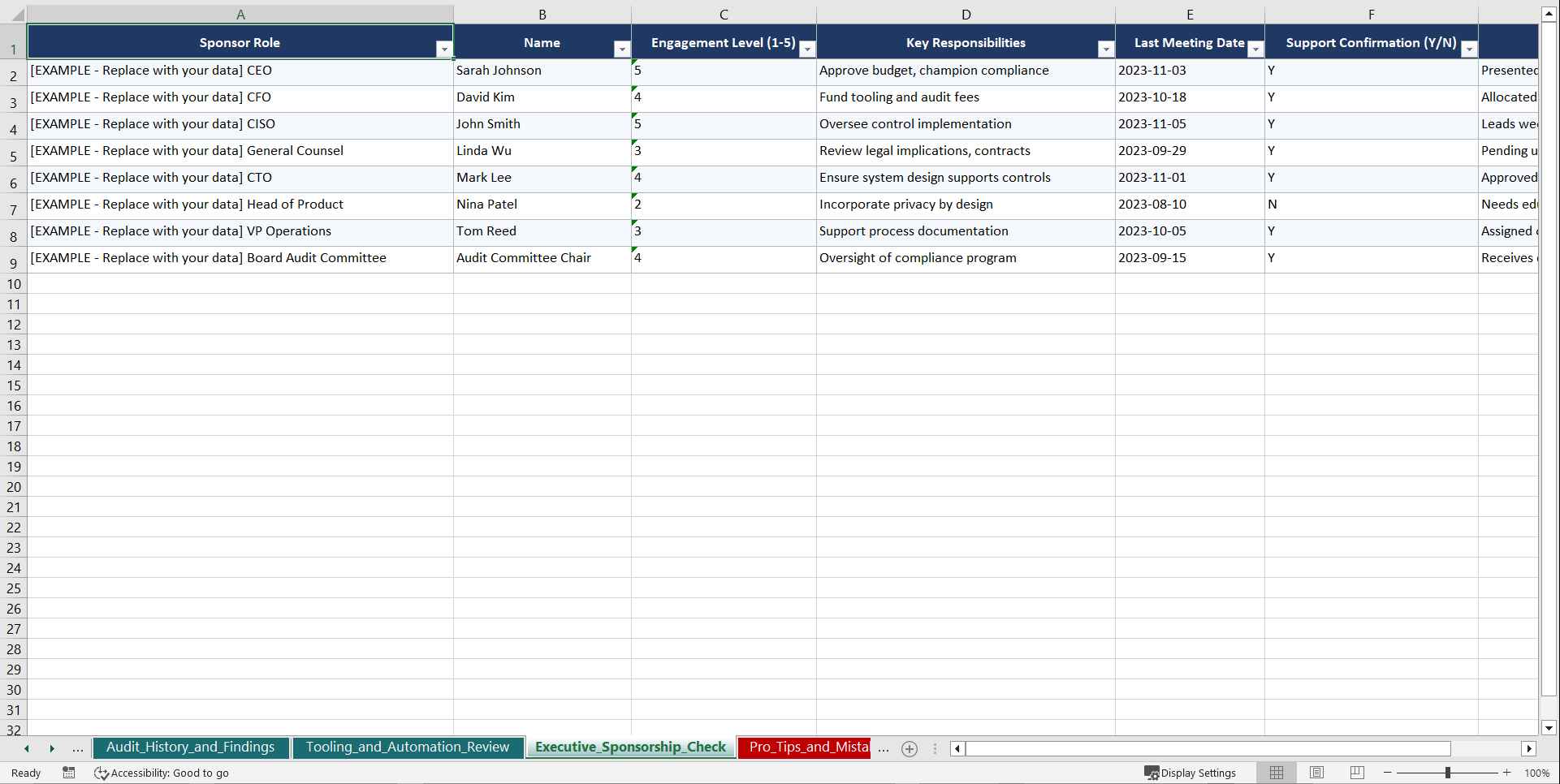Open the Name column filter dropdown
Viewport: 1560px width, 784px height.
(x=621, y=49)
